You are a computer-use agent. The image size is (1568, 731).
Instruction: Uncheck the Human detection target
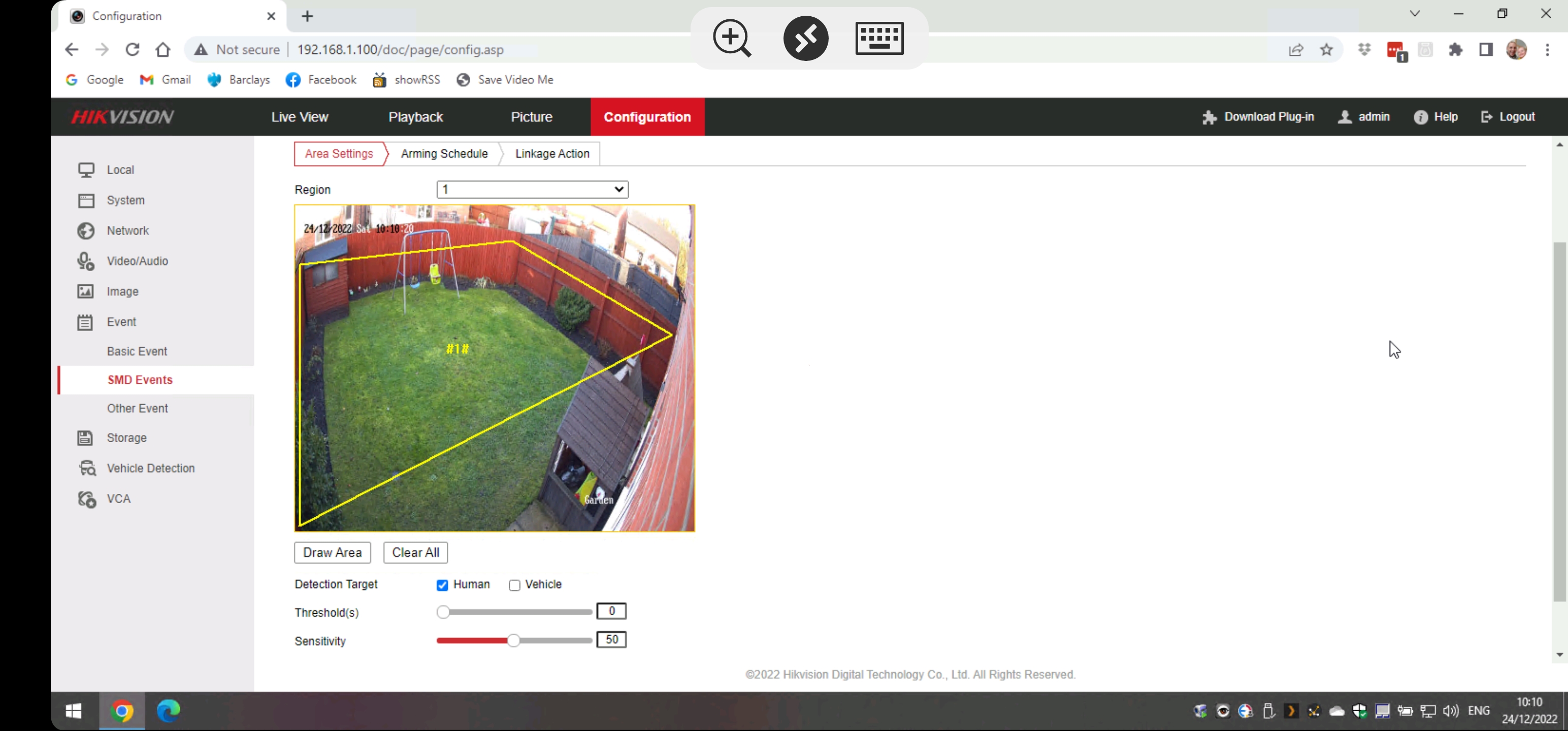pyautogui.click(x=442, y=585)
